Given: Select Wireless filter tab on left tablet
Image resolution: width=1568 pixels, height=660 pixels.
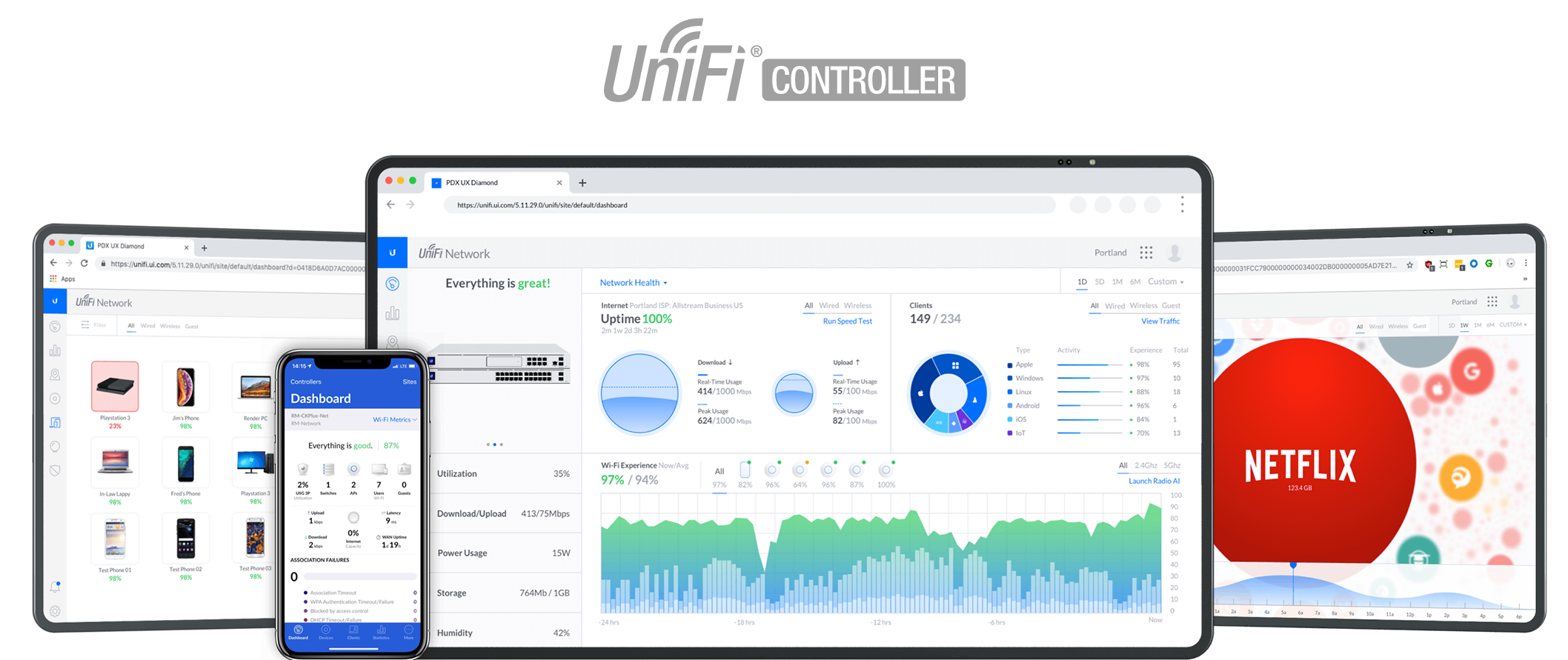Looking at the screenshot, I should pos(170,326).
